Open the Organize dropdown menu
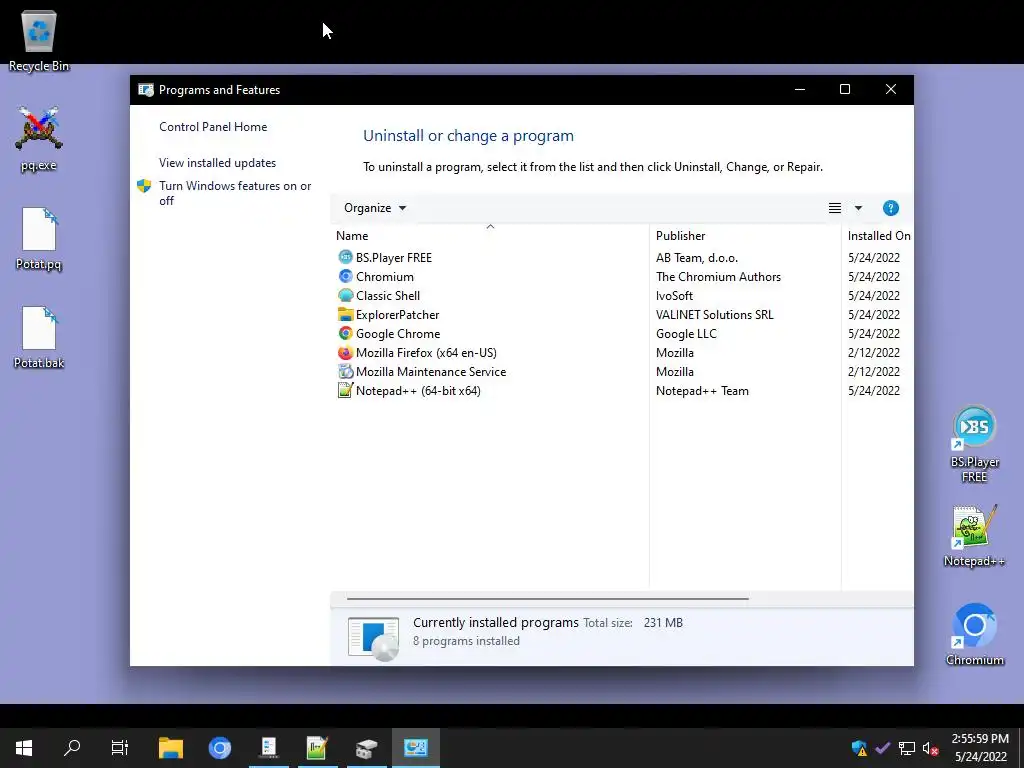This screenshot has height=768, width=1024. tap(375, 208)
